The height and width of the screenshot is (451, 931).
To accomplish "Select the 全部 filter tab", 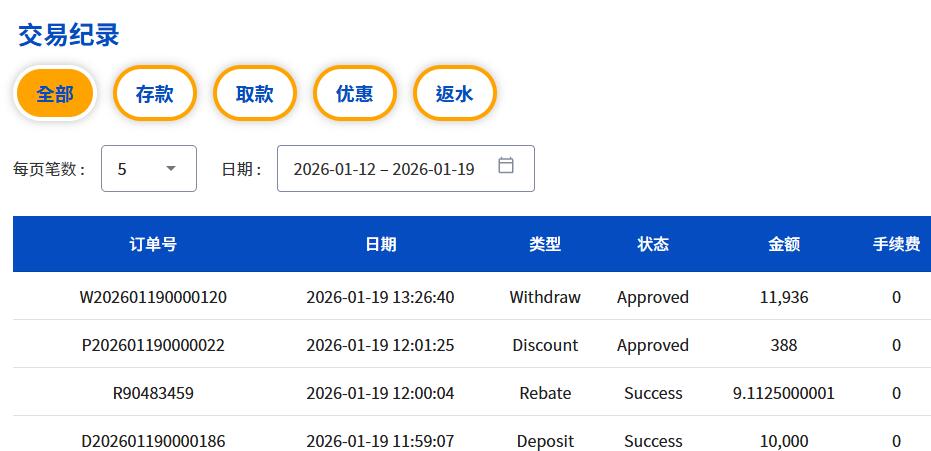I will [55, 94].
